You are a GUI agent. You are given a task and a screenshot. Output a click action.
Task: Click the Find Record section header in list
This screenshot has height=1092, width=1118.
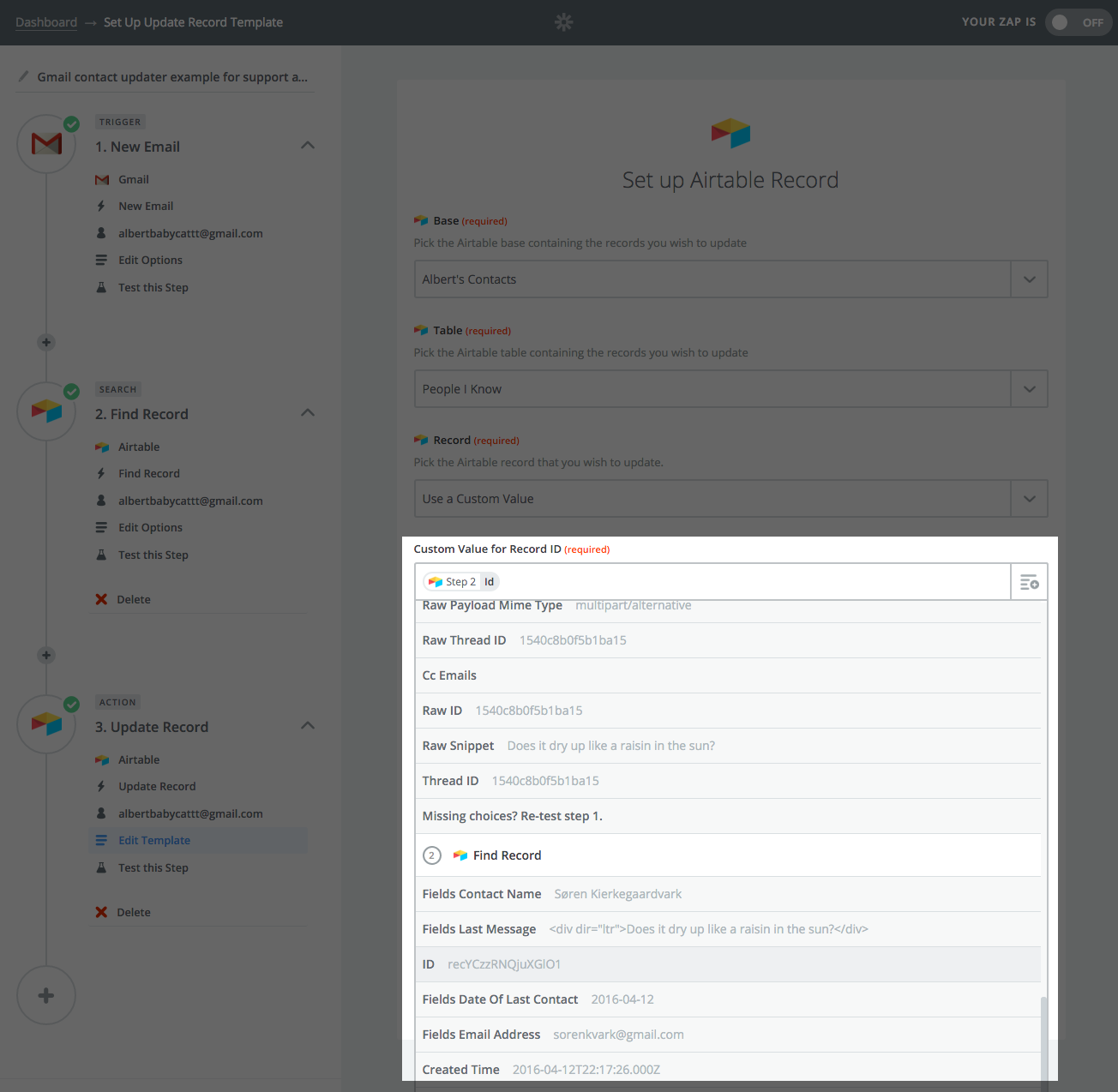point(728,855)
